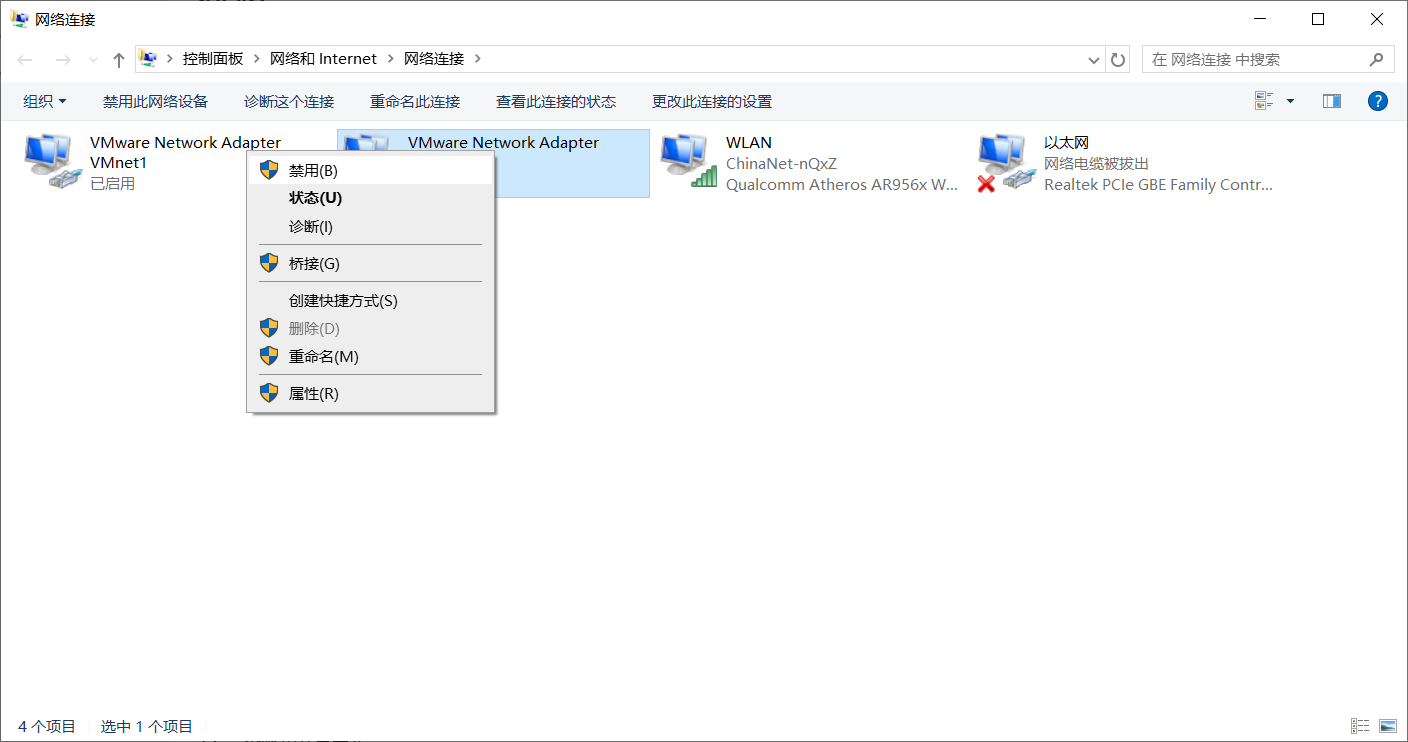Click the Realtek PCIe GBE Family text
The width and height of the screenshot is (1408, 742).
1159,185
